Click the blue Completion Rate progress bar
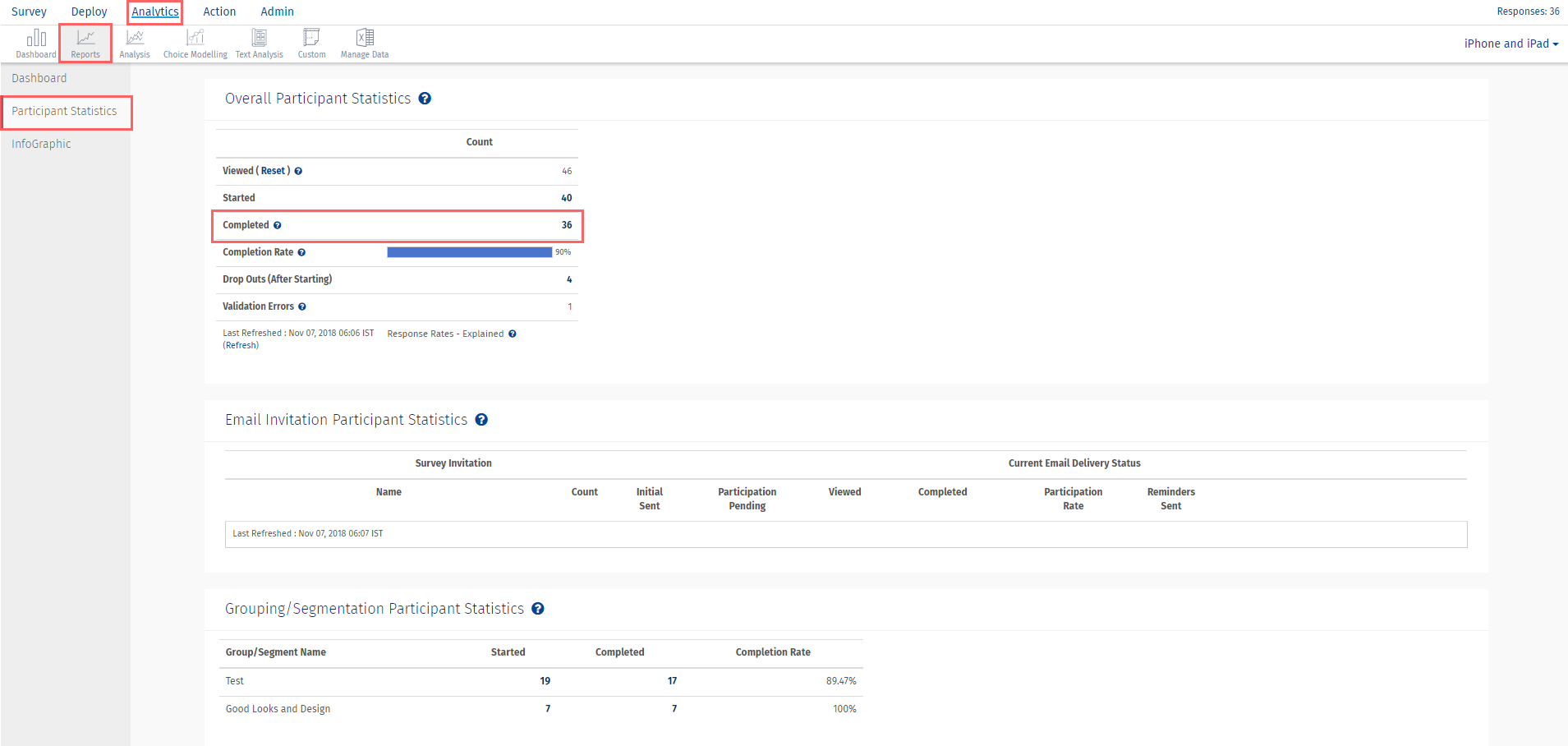This screenshot has height=746, width=1568. pyautogui.click(x=469, y=252)
